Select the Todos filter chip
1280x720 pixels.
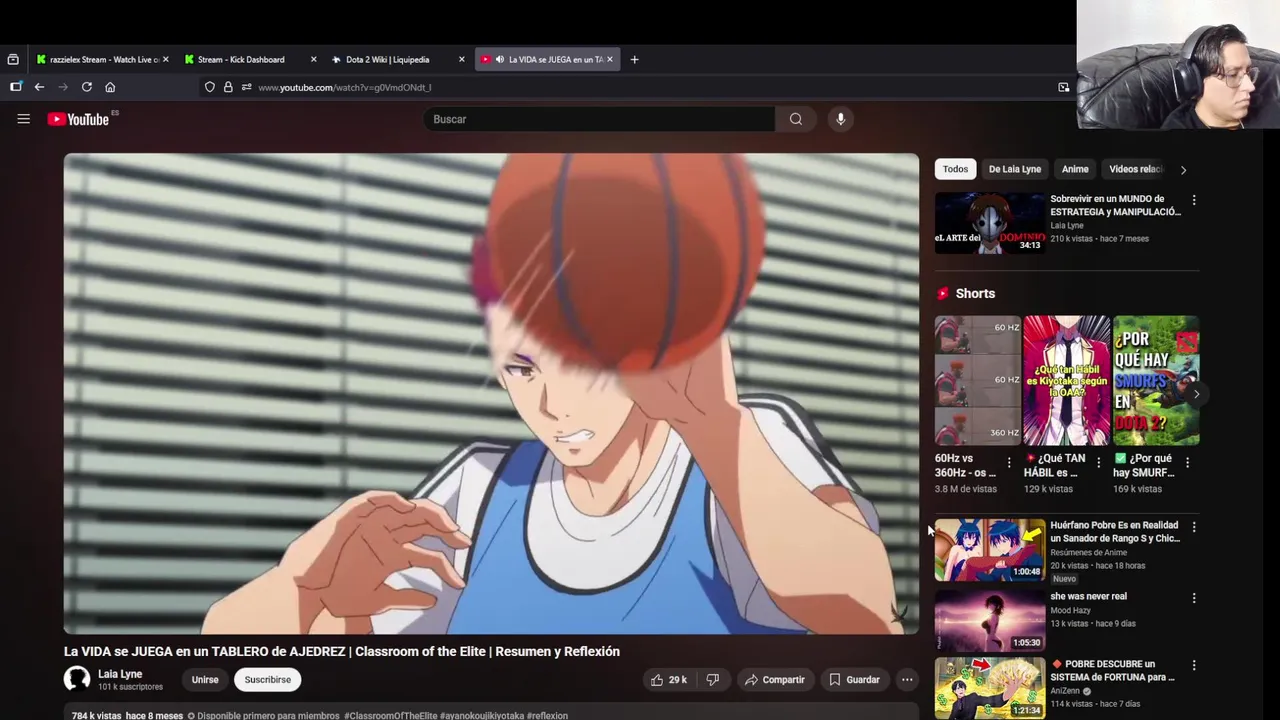tap(955, 169)
